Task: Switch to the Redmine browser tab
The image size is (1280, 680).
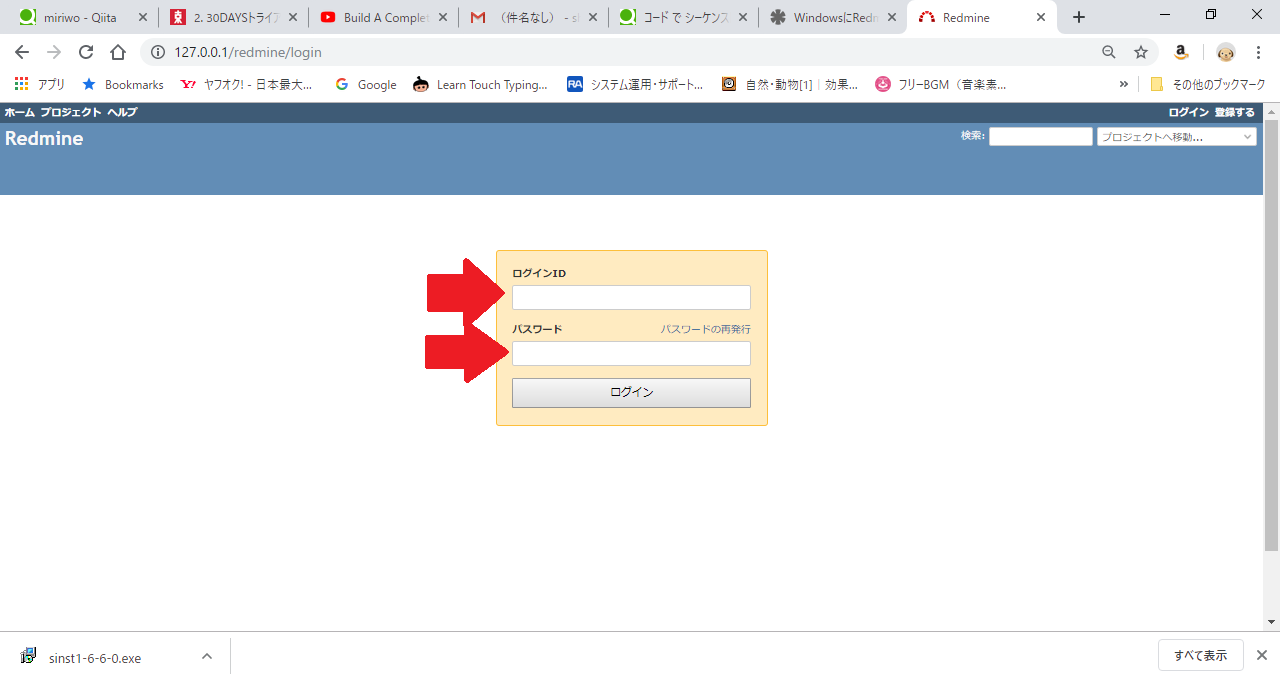Action: pos(965,16)
